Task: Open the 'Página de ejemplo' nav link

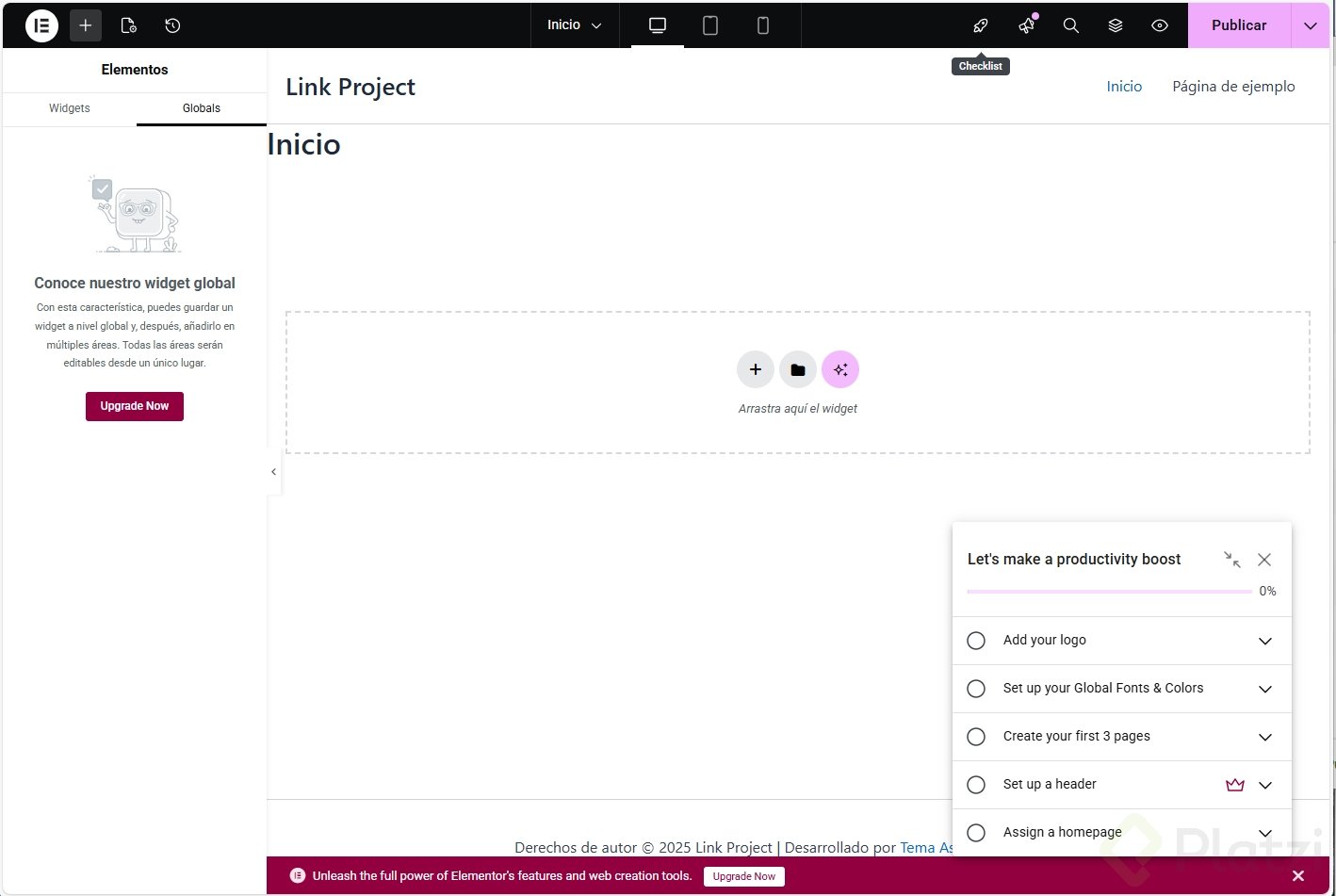Action: click(1233, 87)
